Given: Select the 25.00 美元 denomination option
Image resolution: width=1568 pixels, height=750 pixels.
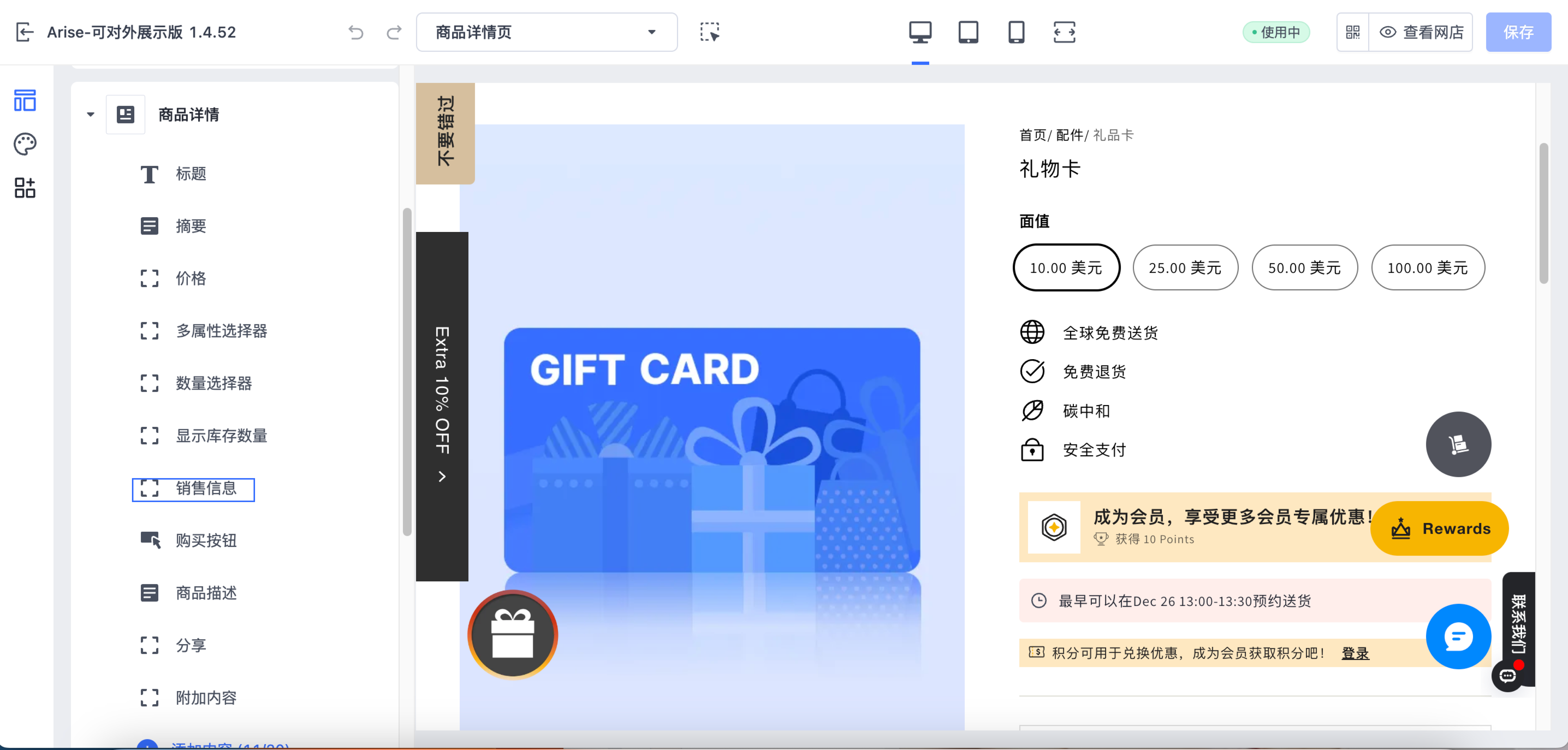Looking at the screenshot, I should tap(1185, 268).
